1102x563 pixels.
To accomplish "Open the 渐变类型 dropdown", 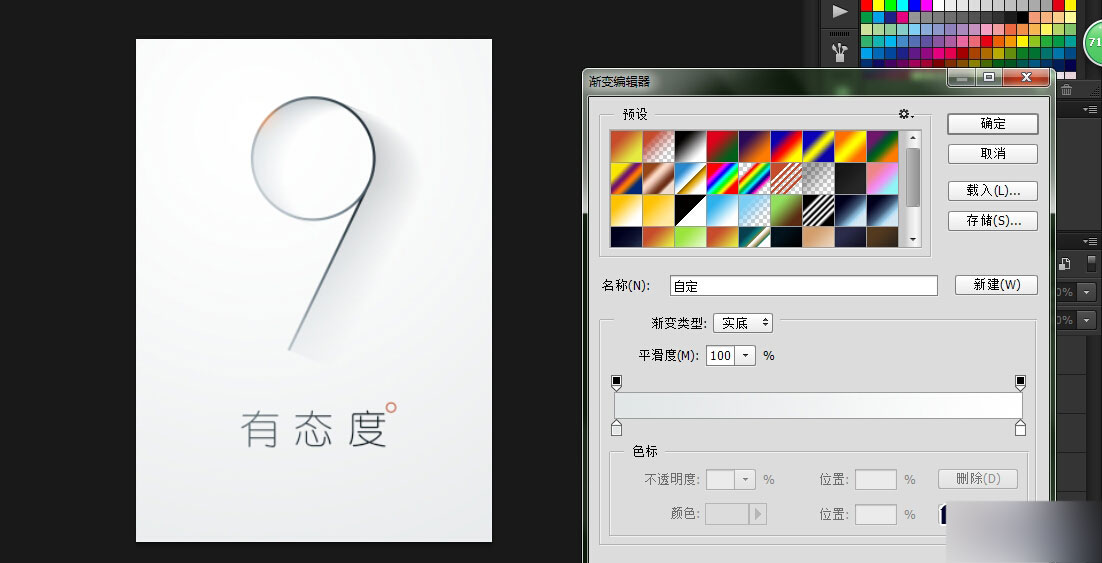I will [742, 323].
